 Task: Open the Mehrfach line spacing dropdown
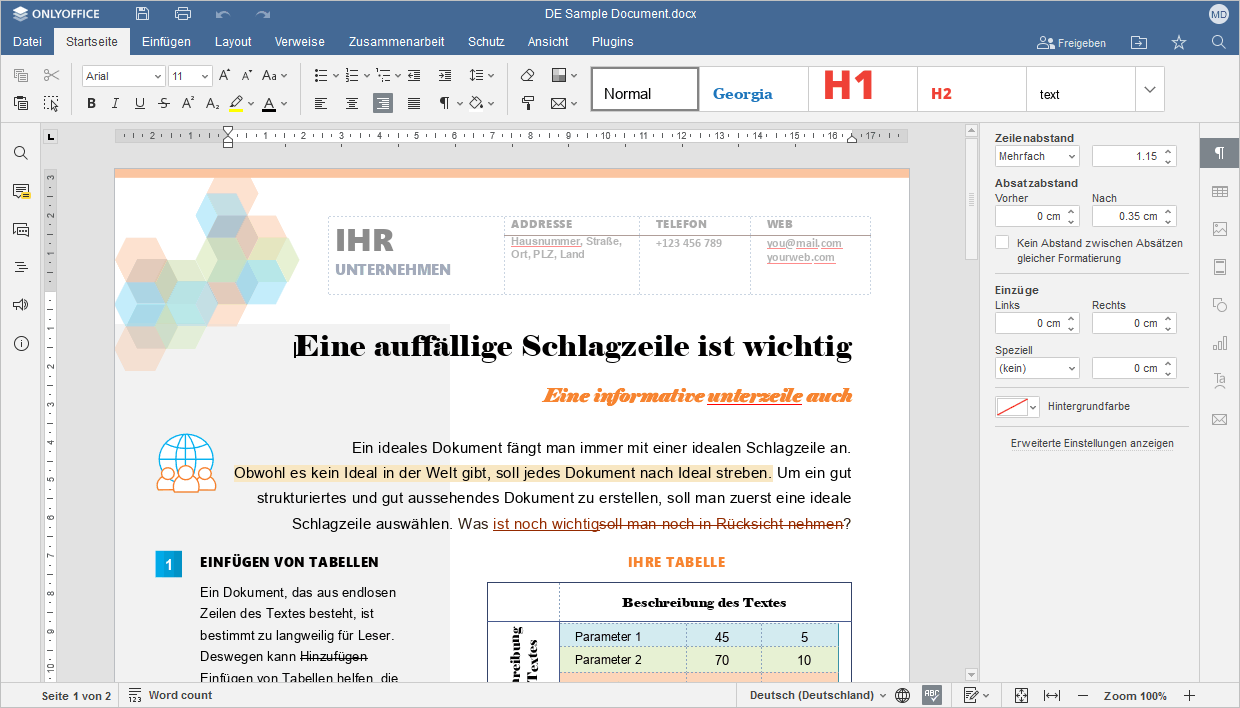point(1037,156)
